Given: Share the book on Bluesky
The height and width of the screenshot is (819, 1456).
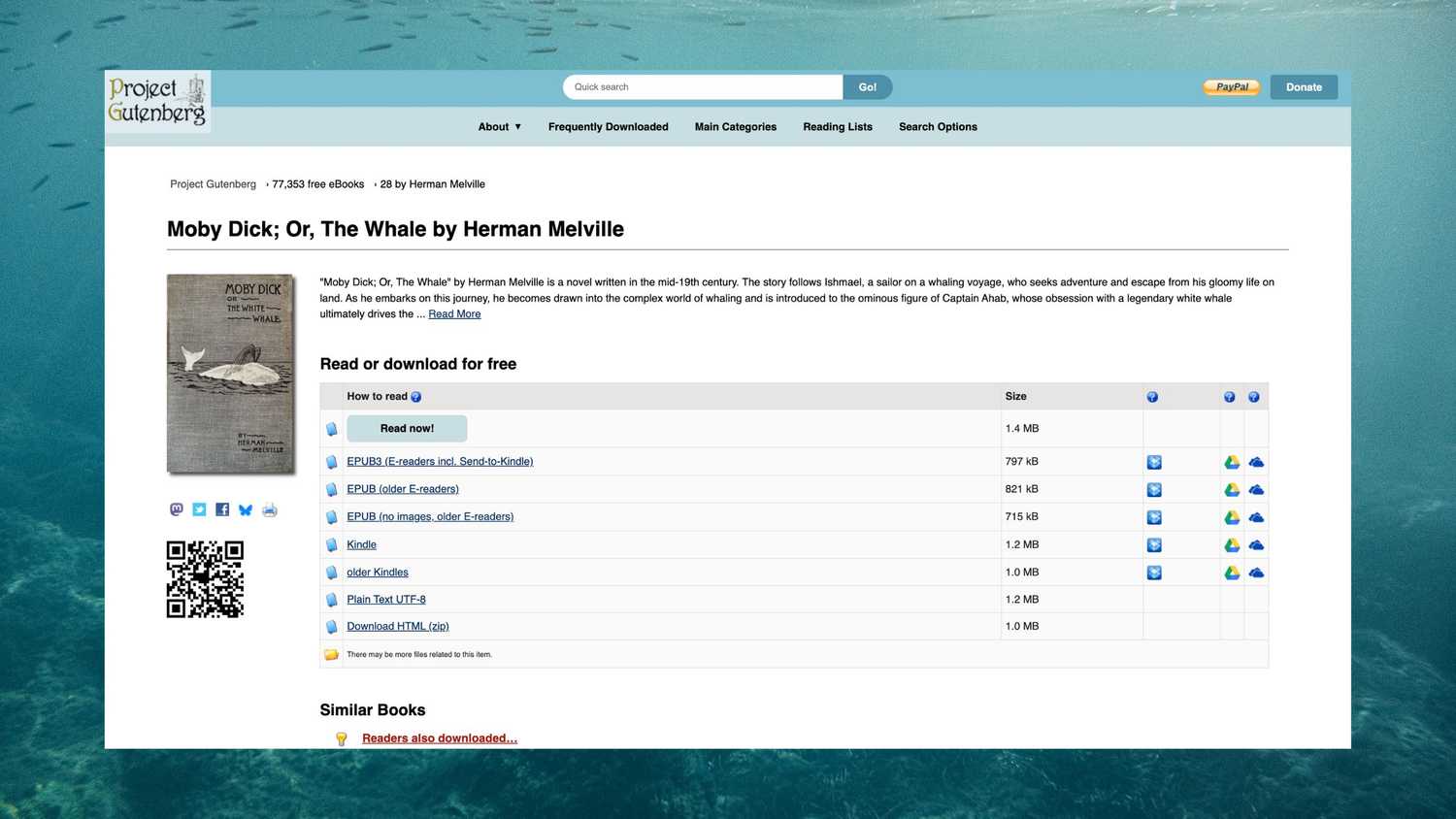Looking at the screenshot, I should pyautogui.click(x=246, y=508).
